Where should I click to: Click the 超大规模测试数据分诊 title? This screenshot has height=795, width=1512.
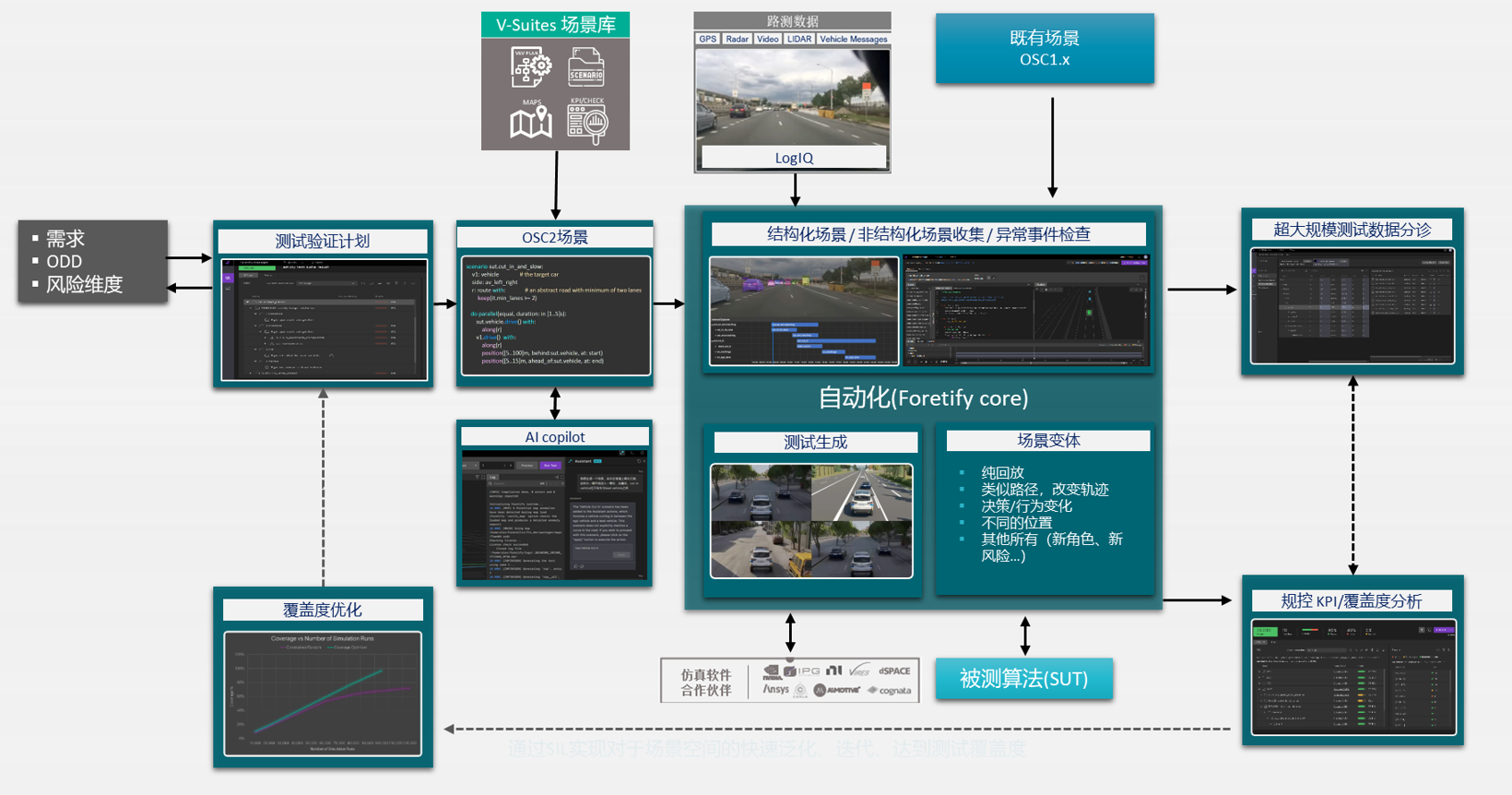[x=1353, y=230]
